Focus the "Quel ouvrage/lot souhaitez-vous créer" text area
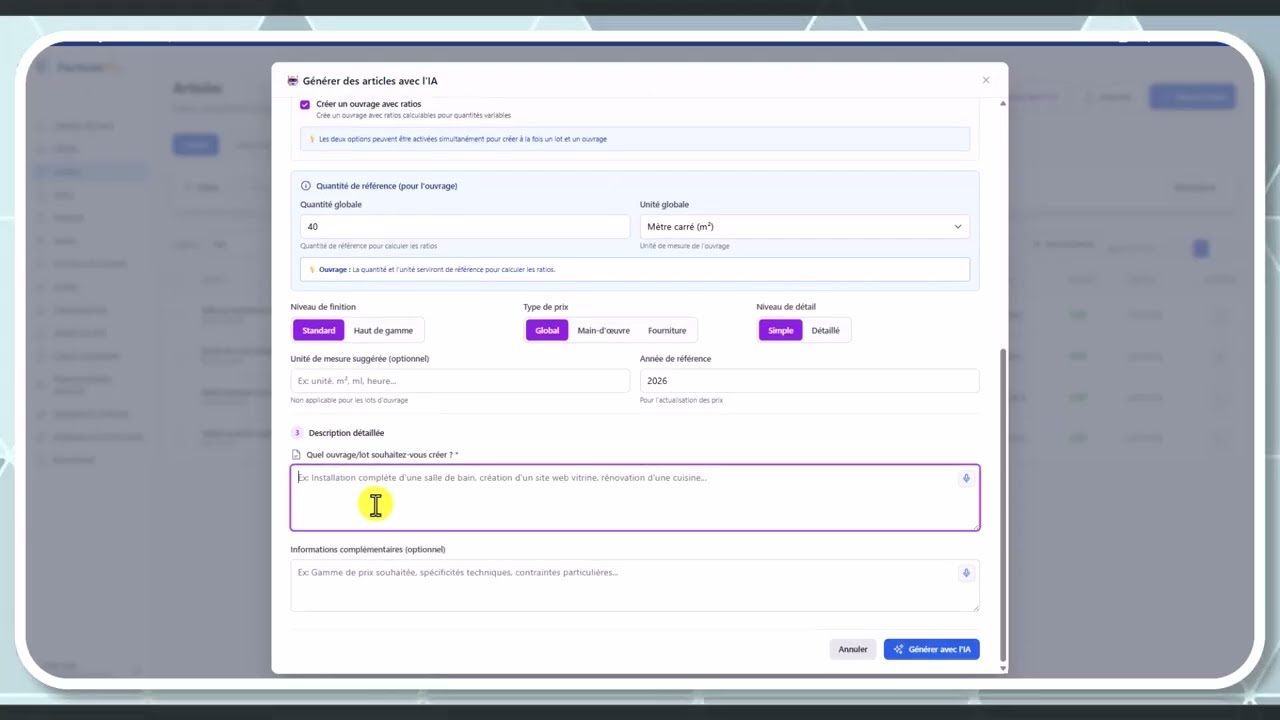The width and height of the screenshot is (1280, 720). pyautogui.click(x=635, y=497)
